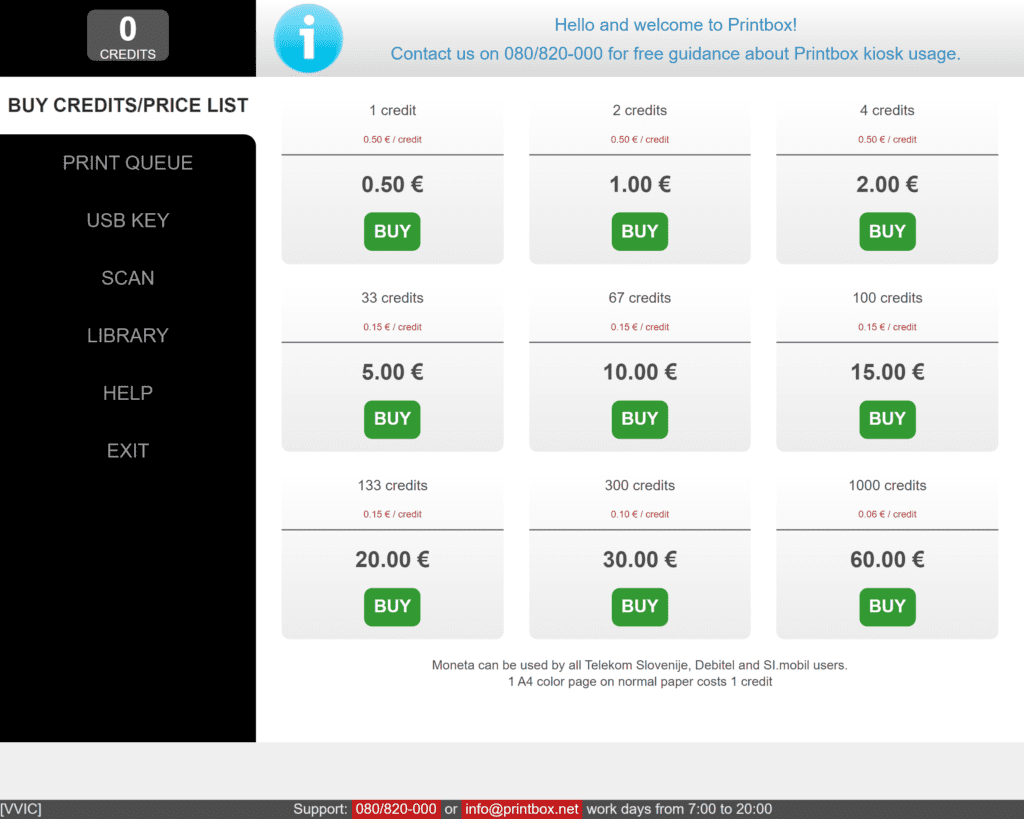The width and height of the screenshot is (1024, 819).
Task: Buy 100 credits for 15.00 €
Action: (x=887, y=419)
